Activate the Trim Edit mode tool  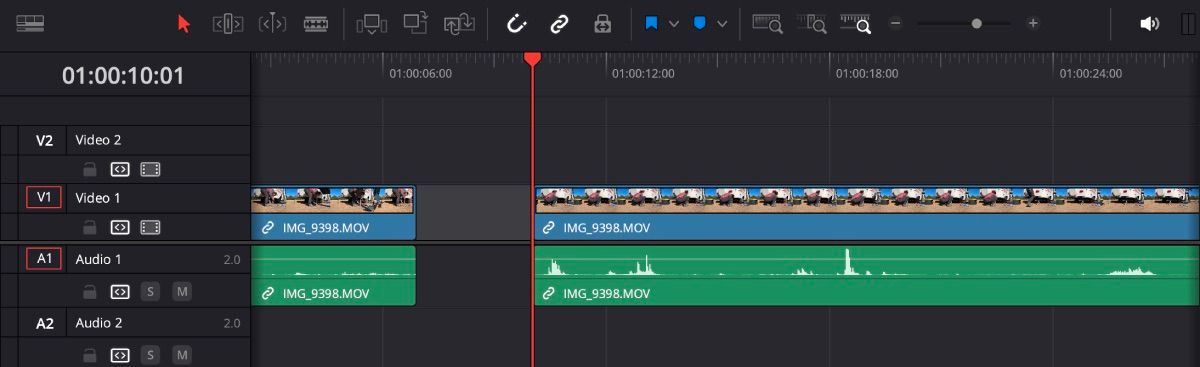(x=228, y=23)
